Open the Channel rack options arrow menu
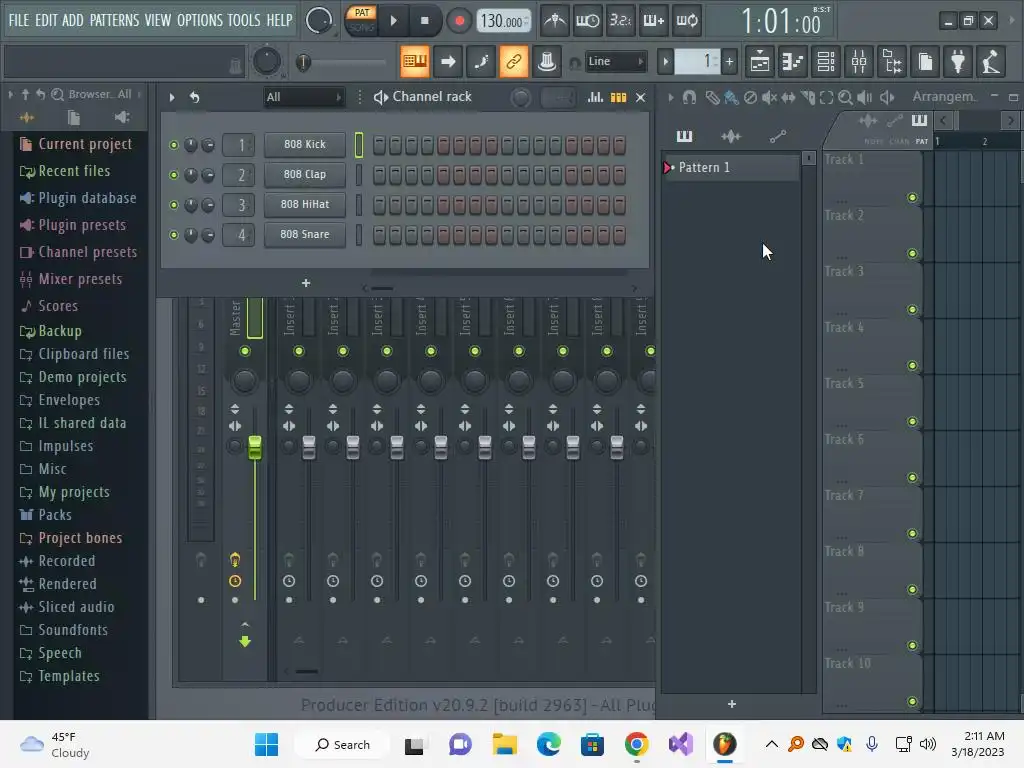 [172, 97]
